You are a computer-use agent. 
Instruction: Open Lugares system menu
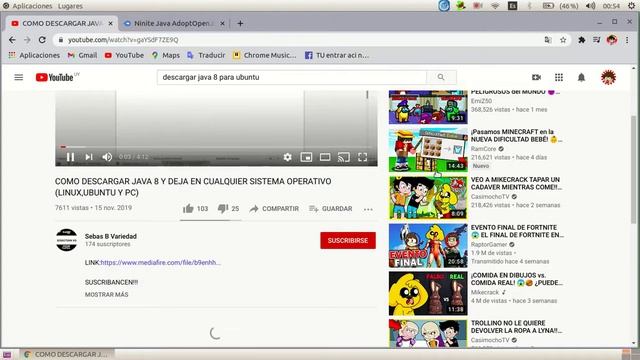tap(70, 6)
